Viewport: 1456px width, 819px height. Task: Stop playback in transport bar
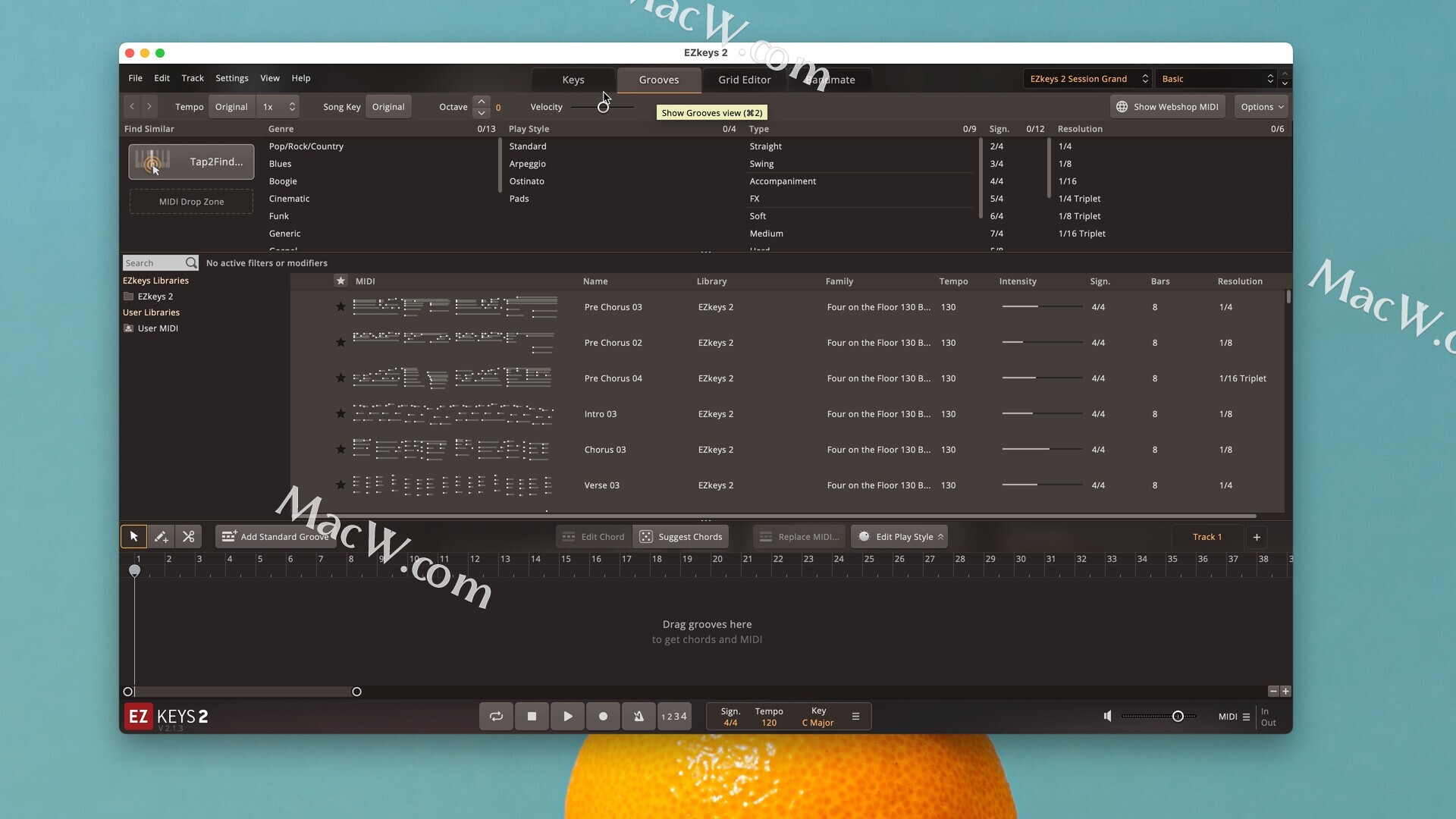(532, 717)
